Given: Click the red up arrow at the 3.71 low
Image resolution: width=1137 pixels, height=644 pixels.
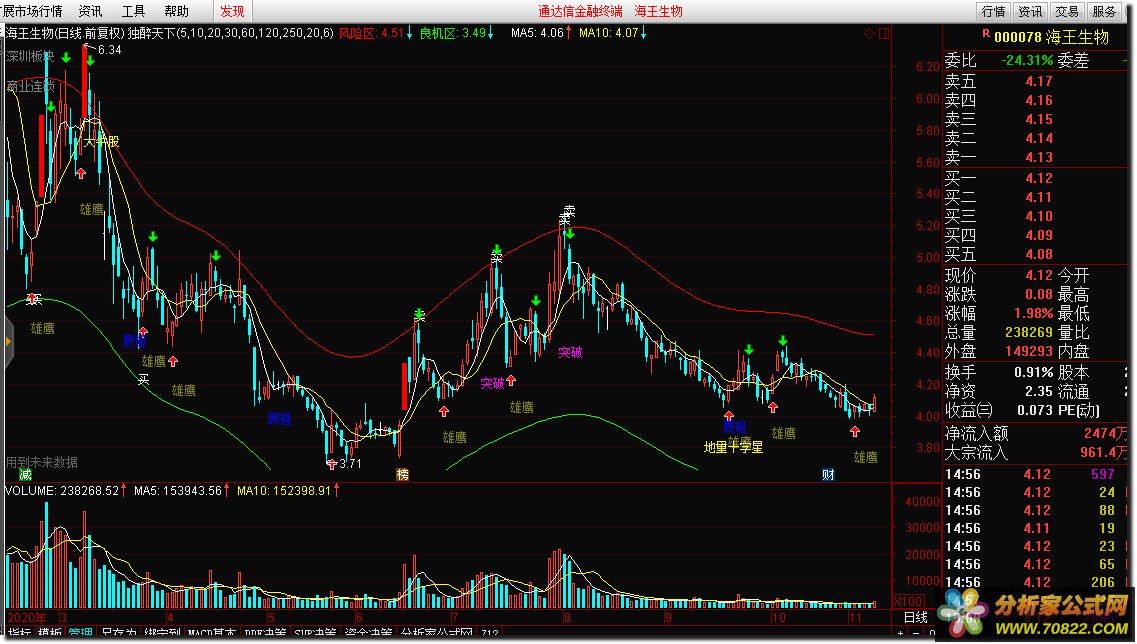Looking at the screenshot, I should pos(332,464).
